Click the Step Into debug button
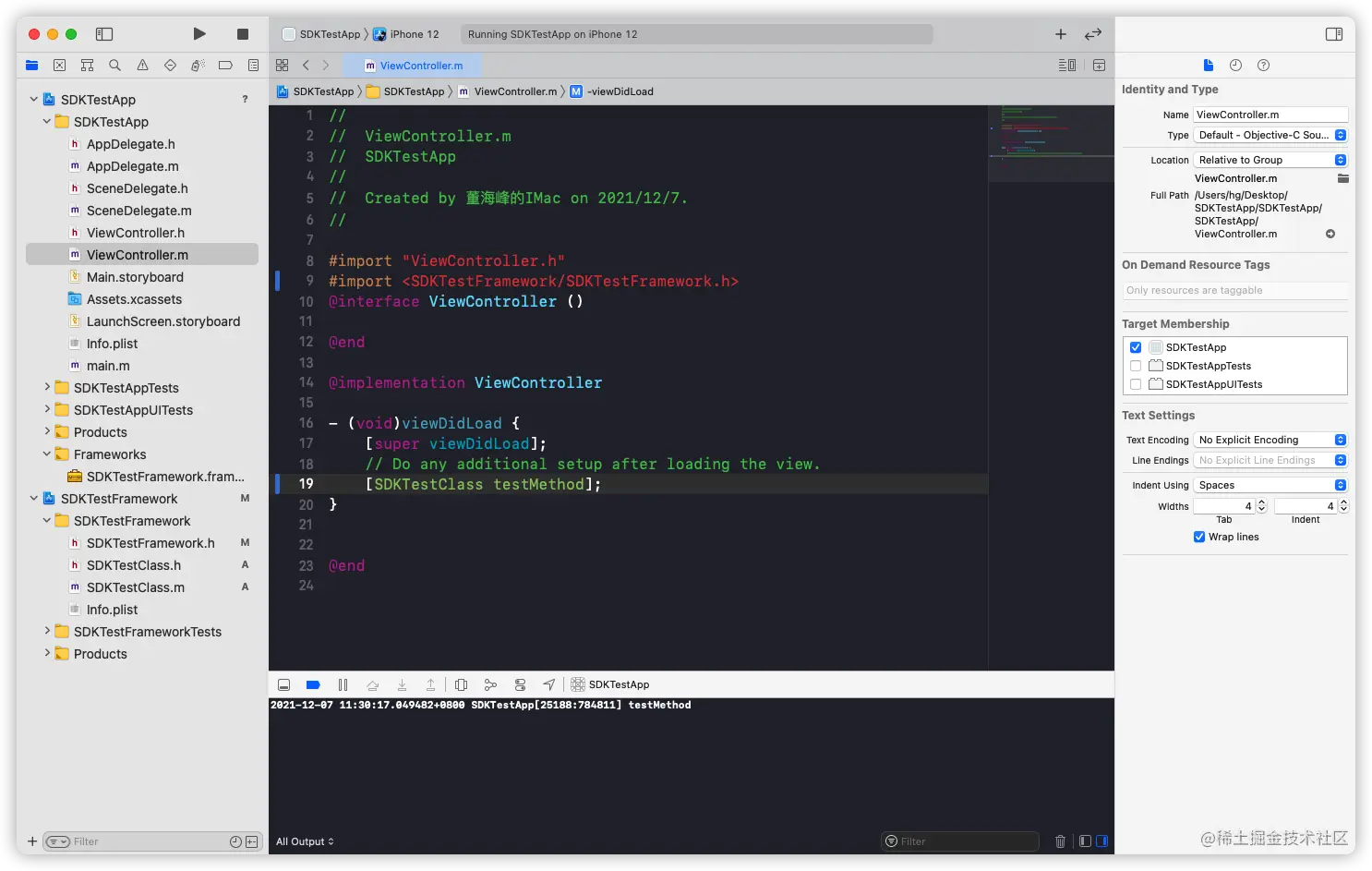Image resolution: width=1372 pixels, height=871 pixels. 402,684
